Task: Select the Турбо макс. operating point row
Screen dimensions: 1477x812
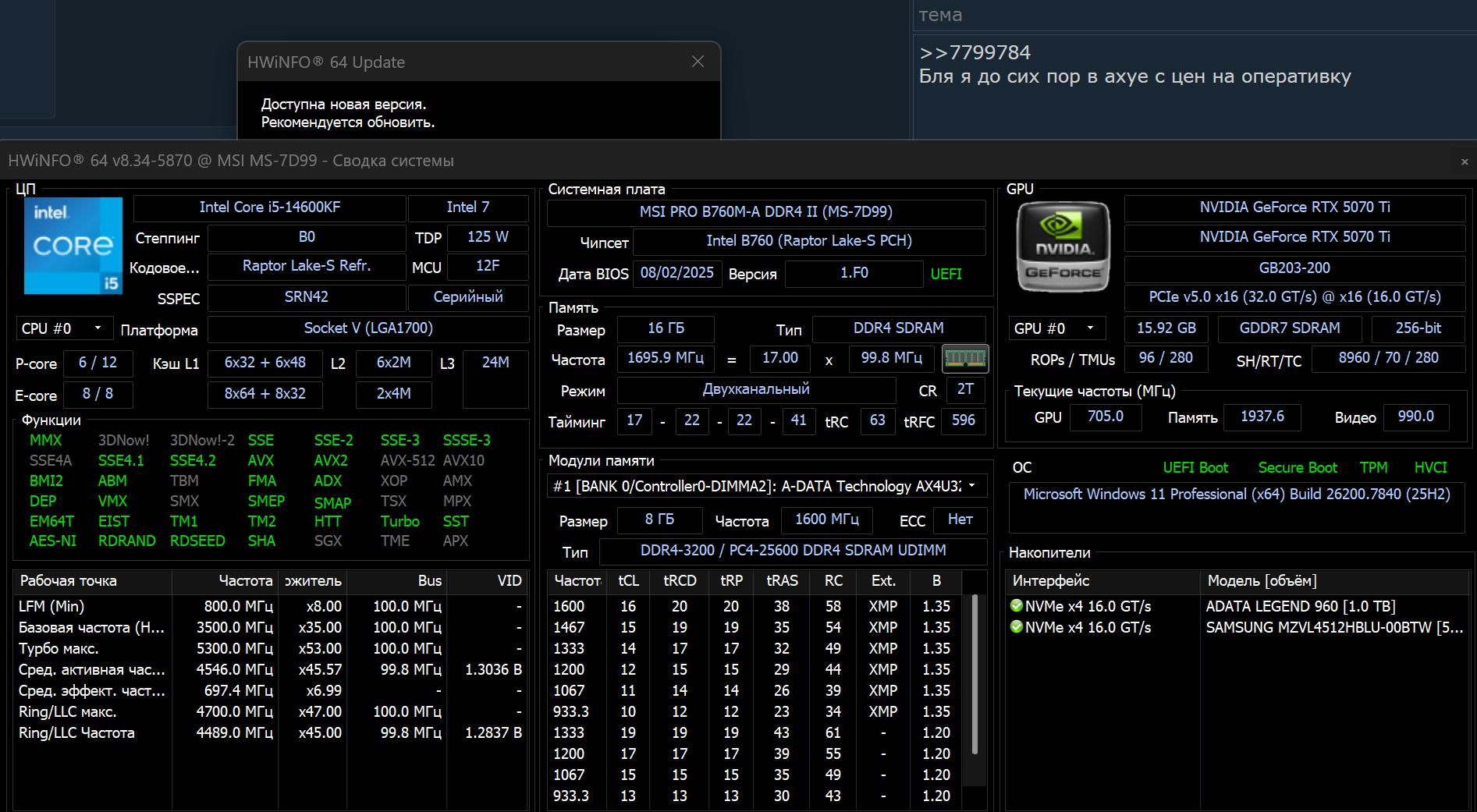Action: click(x=271, y=649)
